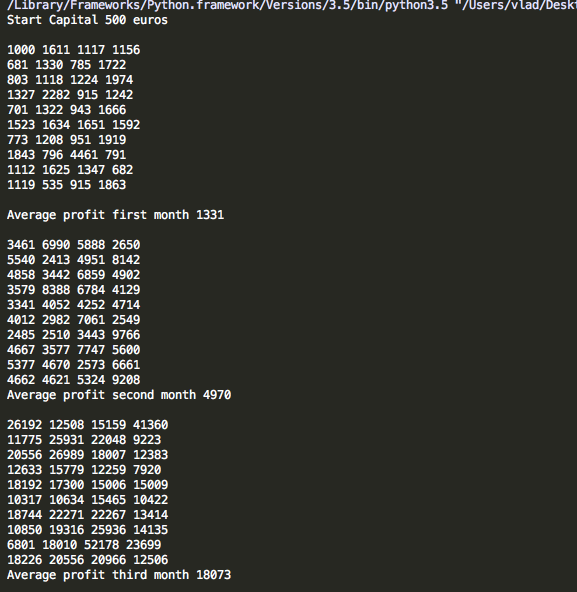The height and width of the screenshot is (592, 577).
Task: Click the value 2282 in first block
Action: (56, 95)
